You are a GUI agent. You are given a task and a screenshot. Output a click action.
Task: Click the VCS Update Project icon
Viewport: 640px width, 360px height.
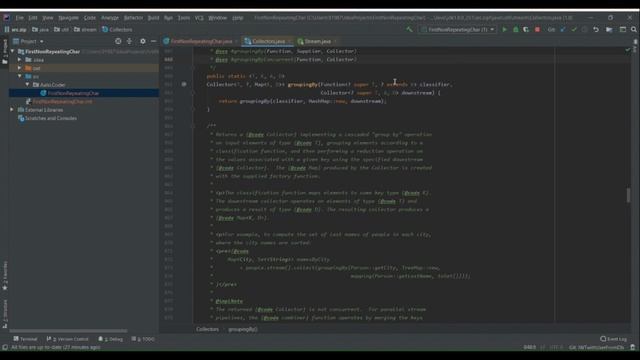[x=563, y=29]
